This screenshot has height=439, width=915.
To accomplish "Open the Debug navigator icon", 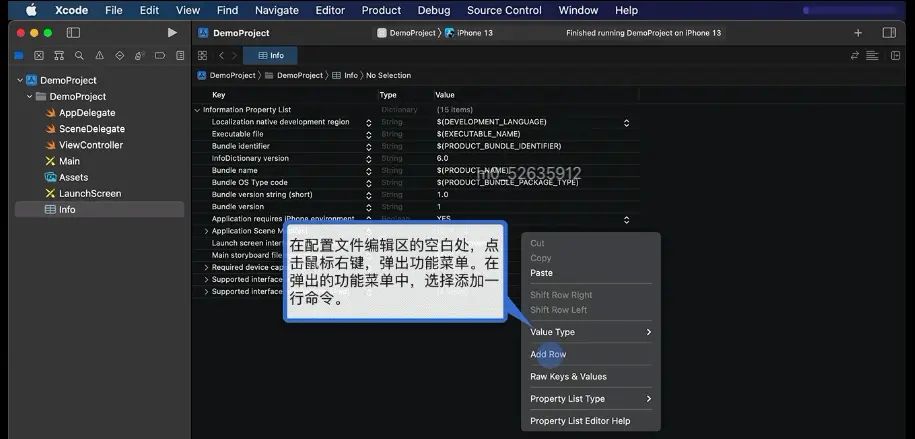I will pos(139,55).
